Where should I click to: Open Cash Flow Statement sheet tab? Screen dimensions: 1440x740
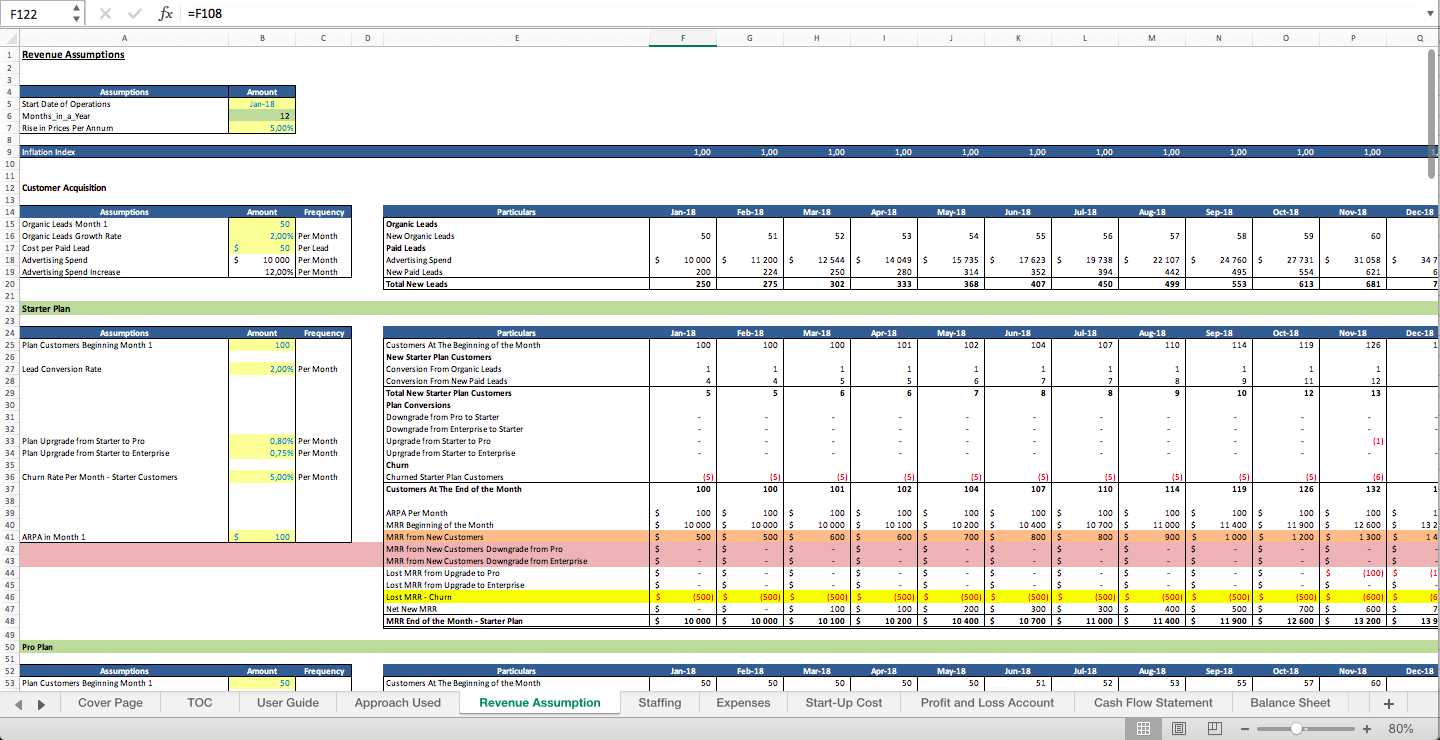pyautogui.click(x=1153, y=703)
